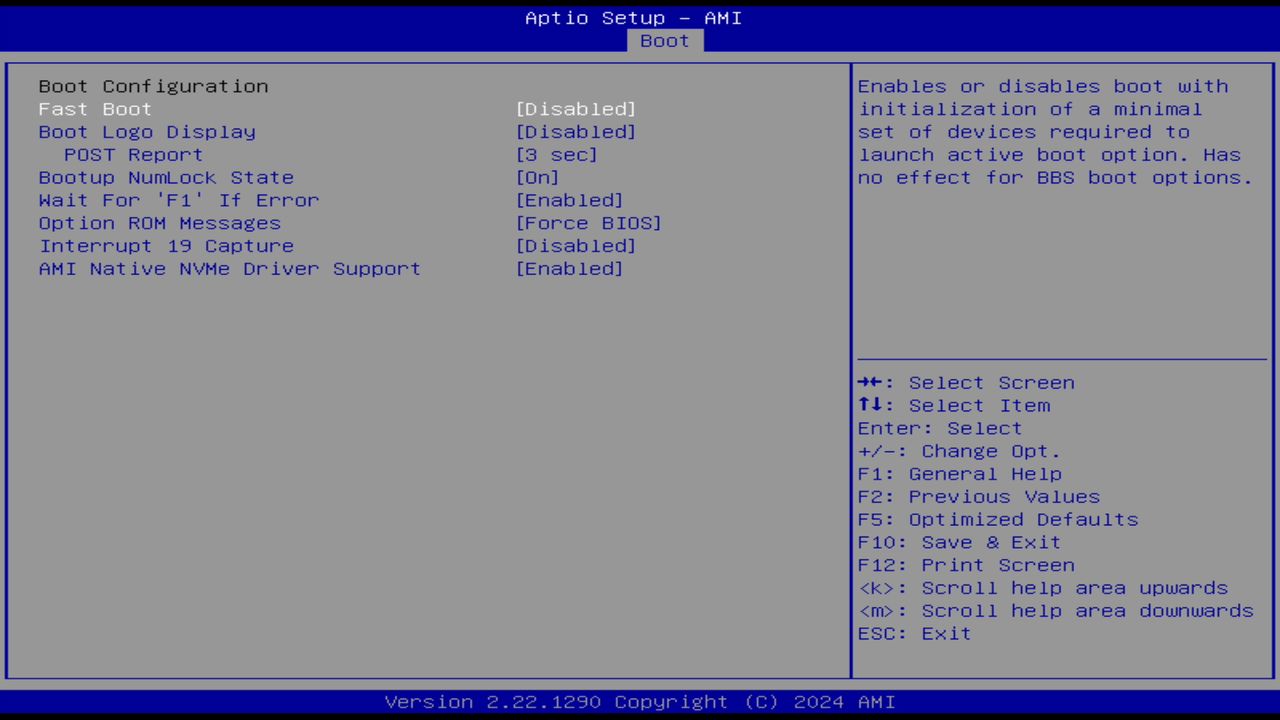Toggle Interrupt 19 Capture [Disabled] value

pos(576,246)
